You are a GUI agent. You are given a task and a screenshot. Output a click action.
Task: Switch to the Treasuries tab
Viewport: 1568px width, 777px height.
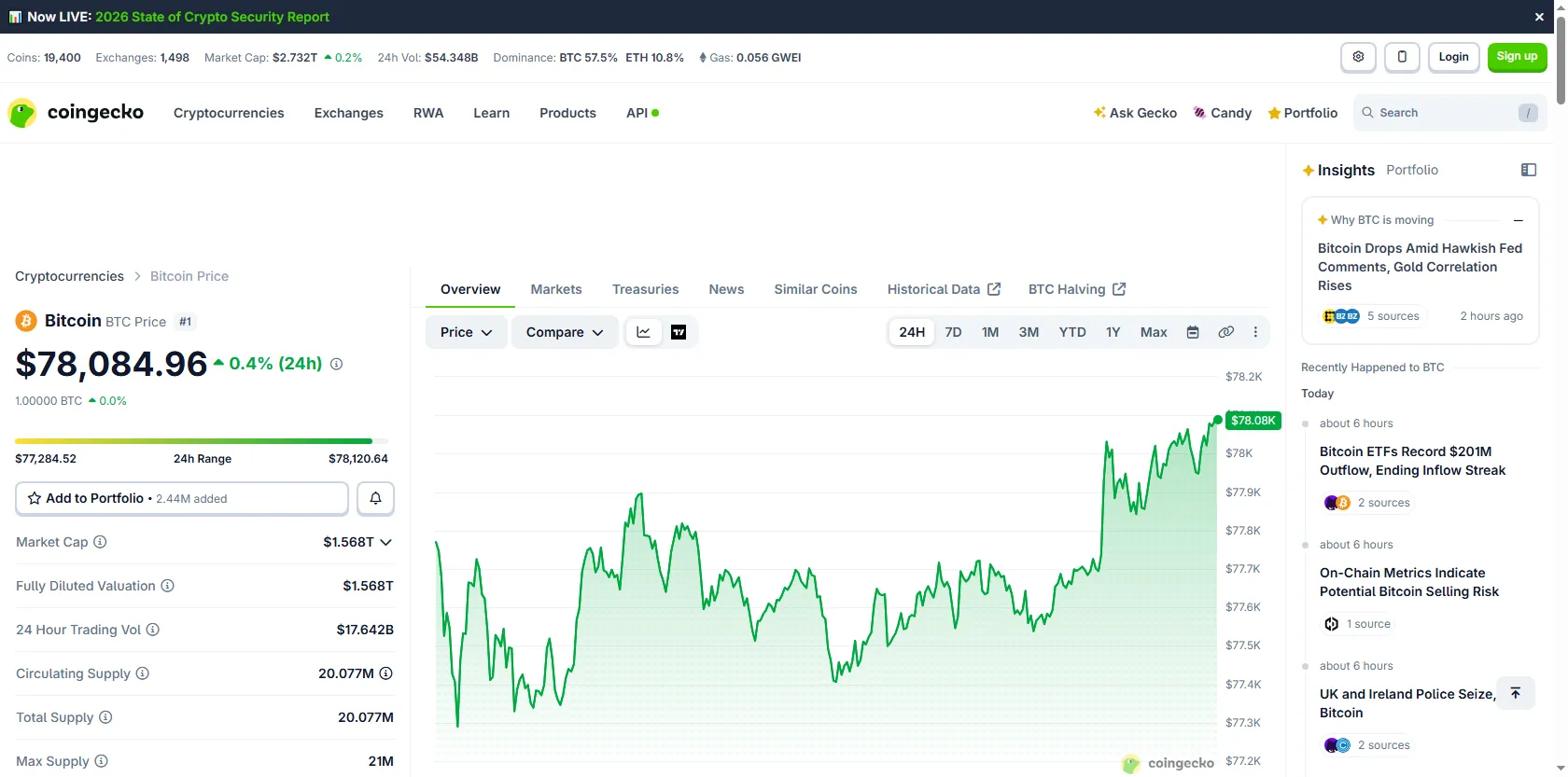645,289
